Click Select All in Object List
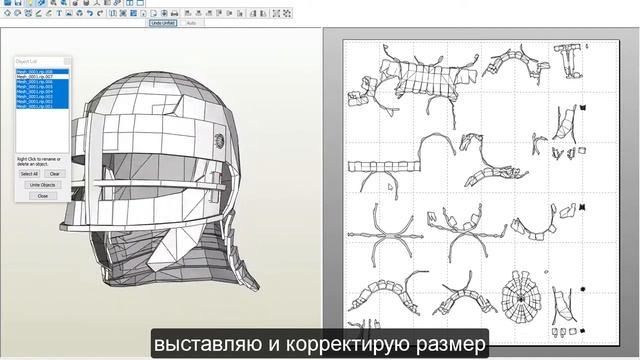The height and width of the screenshot is (360, 640). 29,173
